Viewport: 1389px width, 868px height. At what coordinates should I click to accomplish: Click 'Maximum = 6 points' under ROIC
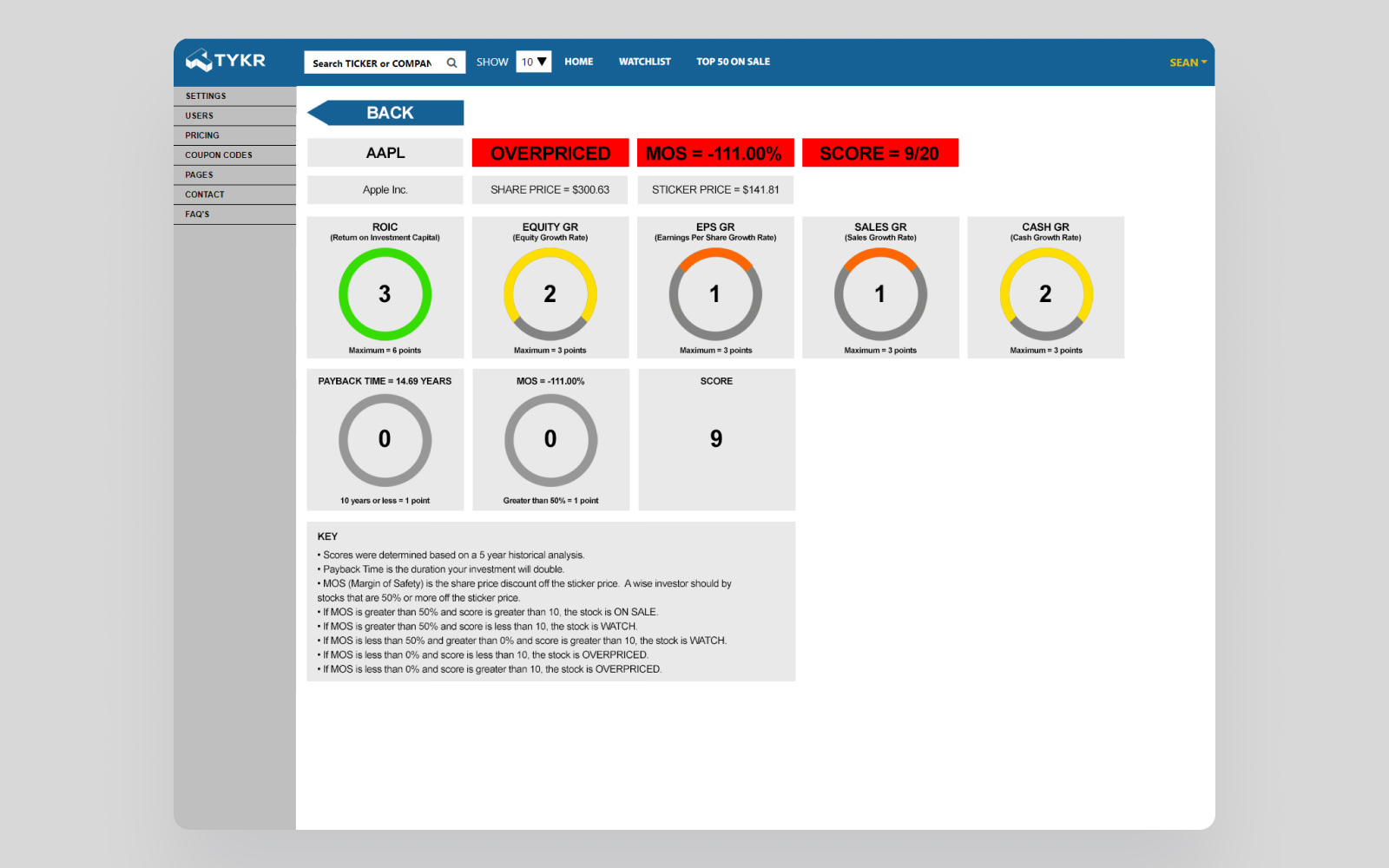385,351
